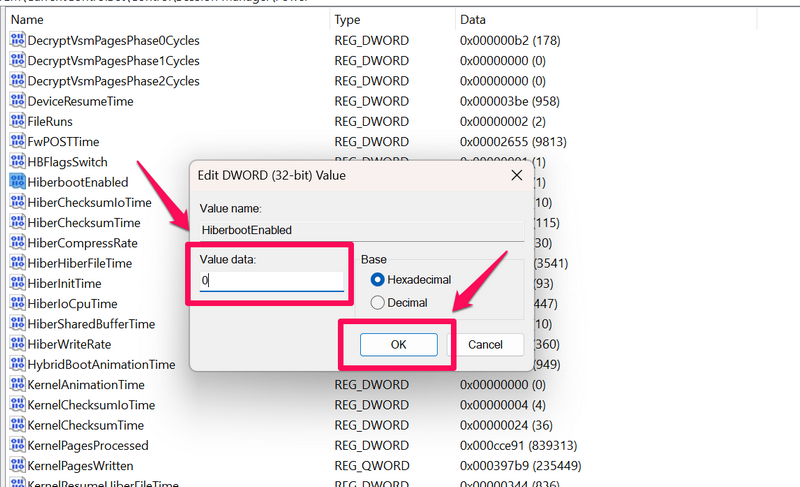The width and height of the screenshot is (800, 487).
Task: Click the Value name HiberbootEnabled field
Action: pyautogui.click(x=360, y=230)
